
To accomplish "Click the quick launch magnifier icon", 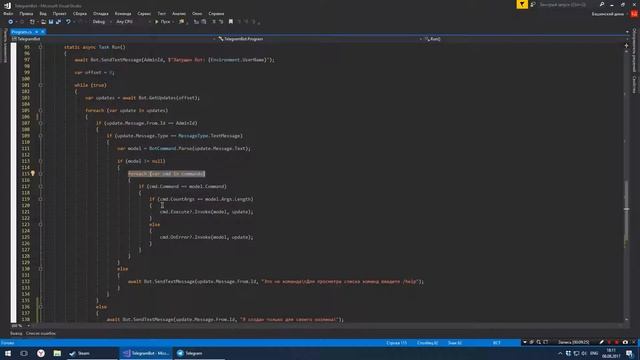I will click(602, 4).
